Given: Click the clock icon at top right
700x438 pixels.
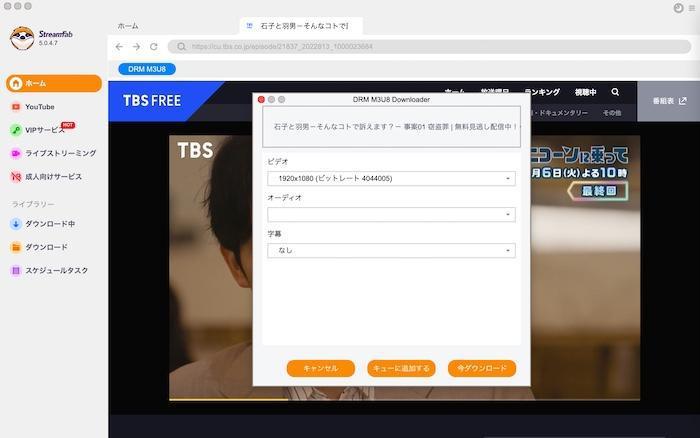Looking at the screenshot, I should [x=679, y=8].
